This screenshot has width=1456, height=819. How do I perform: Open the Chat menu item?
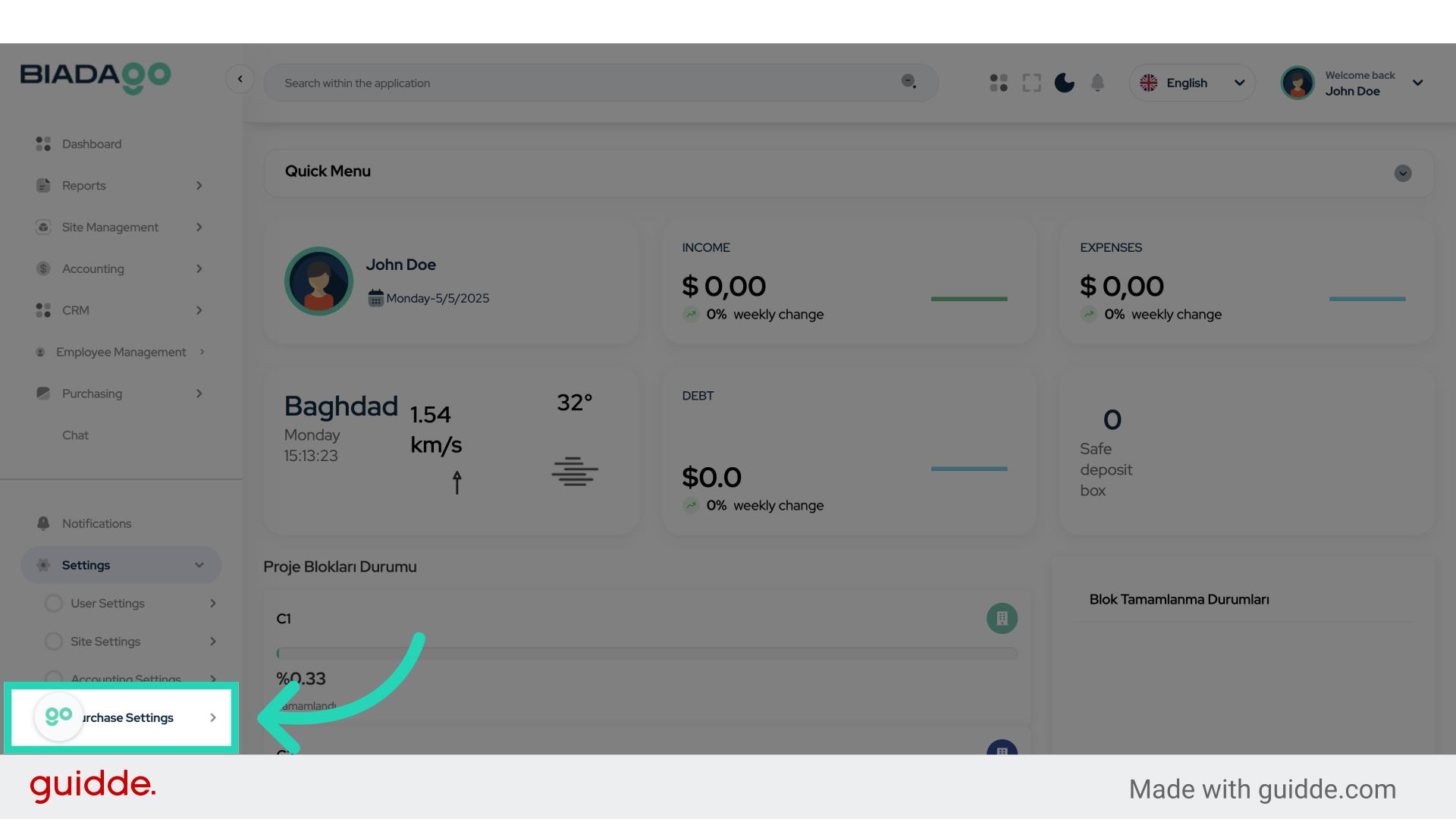click(76, 435)
